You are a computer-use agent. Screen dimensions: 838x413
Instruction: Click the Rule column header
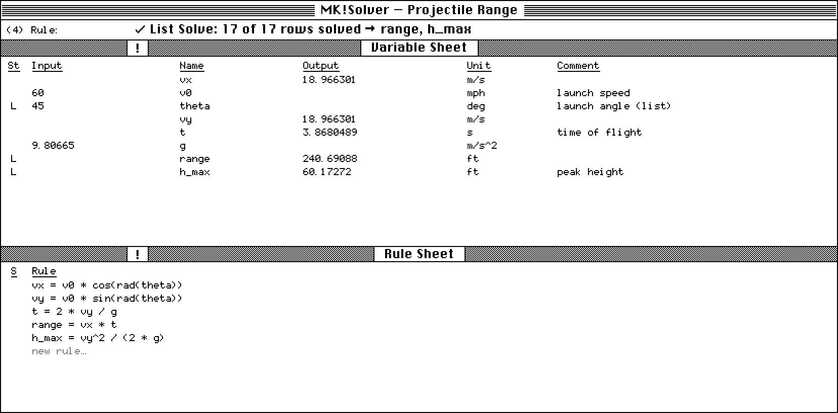pos(43,271)
